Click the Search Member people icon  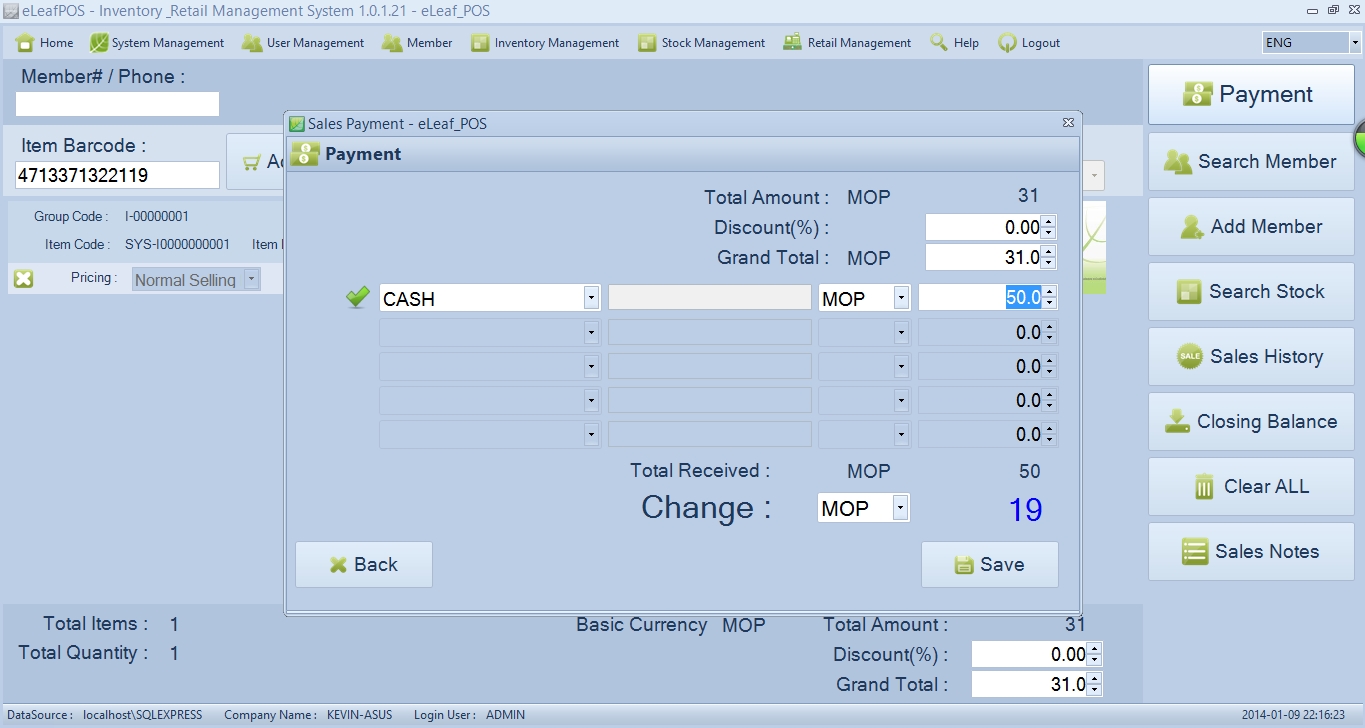(1179, 162)
